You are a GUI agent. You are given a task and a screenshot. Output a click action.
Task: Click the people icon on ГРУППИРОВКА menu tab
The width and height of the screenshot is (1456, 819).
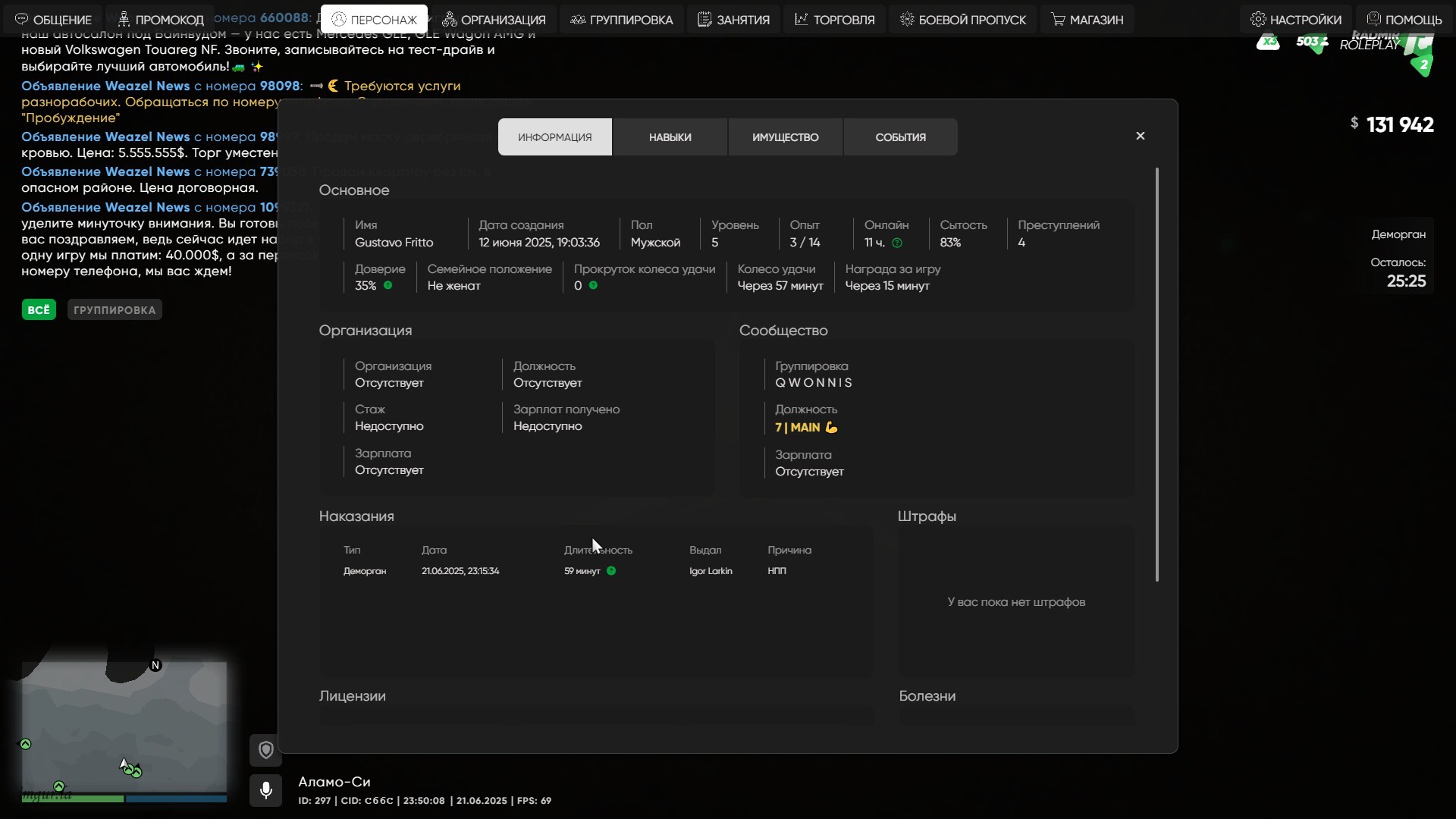[x=578, y=19]
